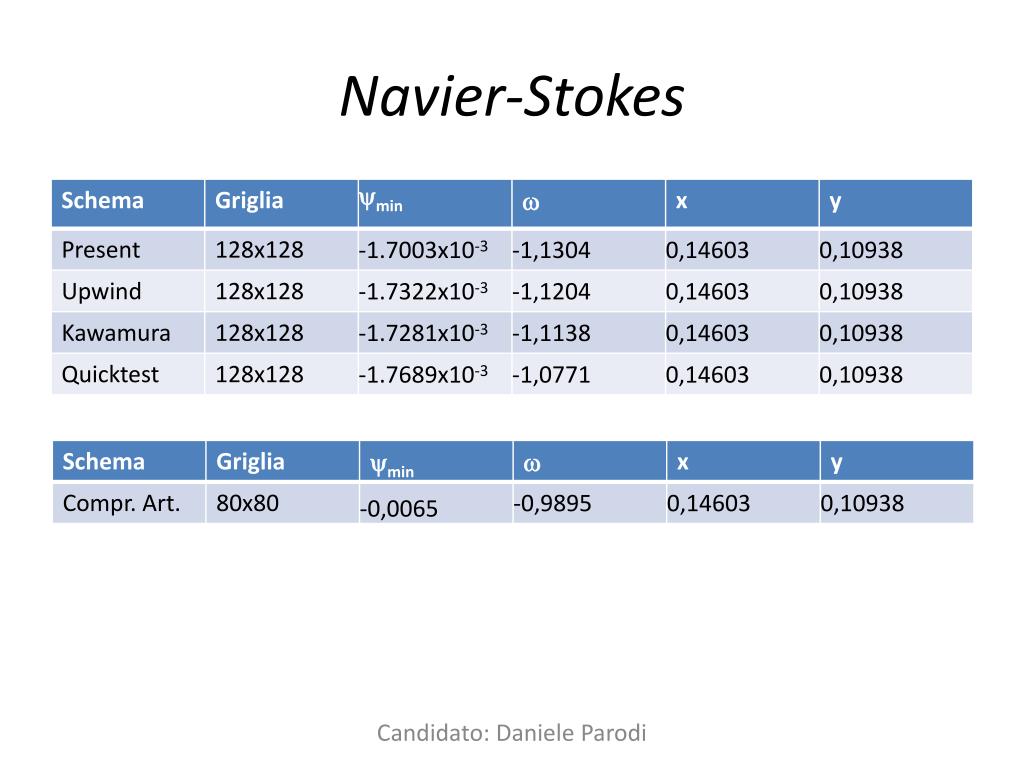Select the Present row label
Viewport: 1024px width, 768px height.
pyautogui.click(x=101, y=250)
